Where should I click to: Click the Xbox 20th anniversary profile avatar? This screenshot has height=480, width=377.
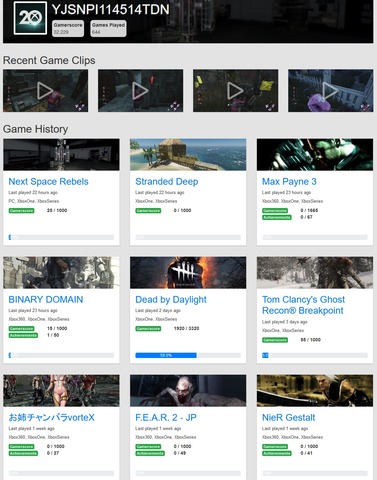[x=30, y=18]
